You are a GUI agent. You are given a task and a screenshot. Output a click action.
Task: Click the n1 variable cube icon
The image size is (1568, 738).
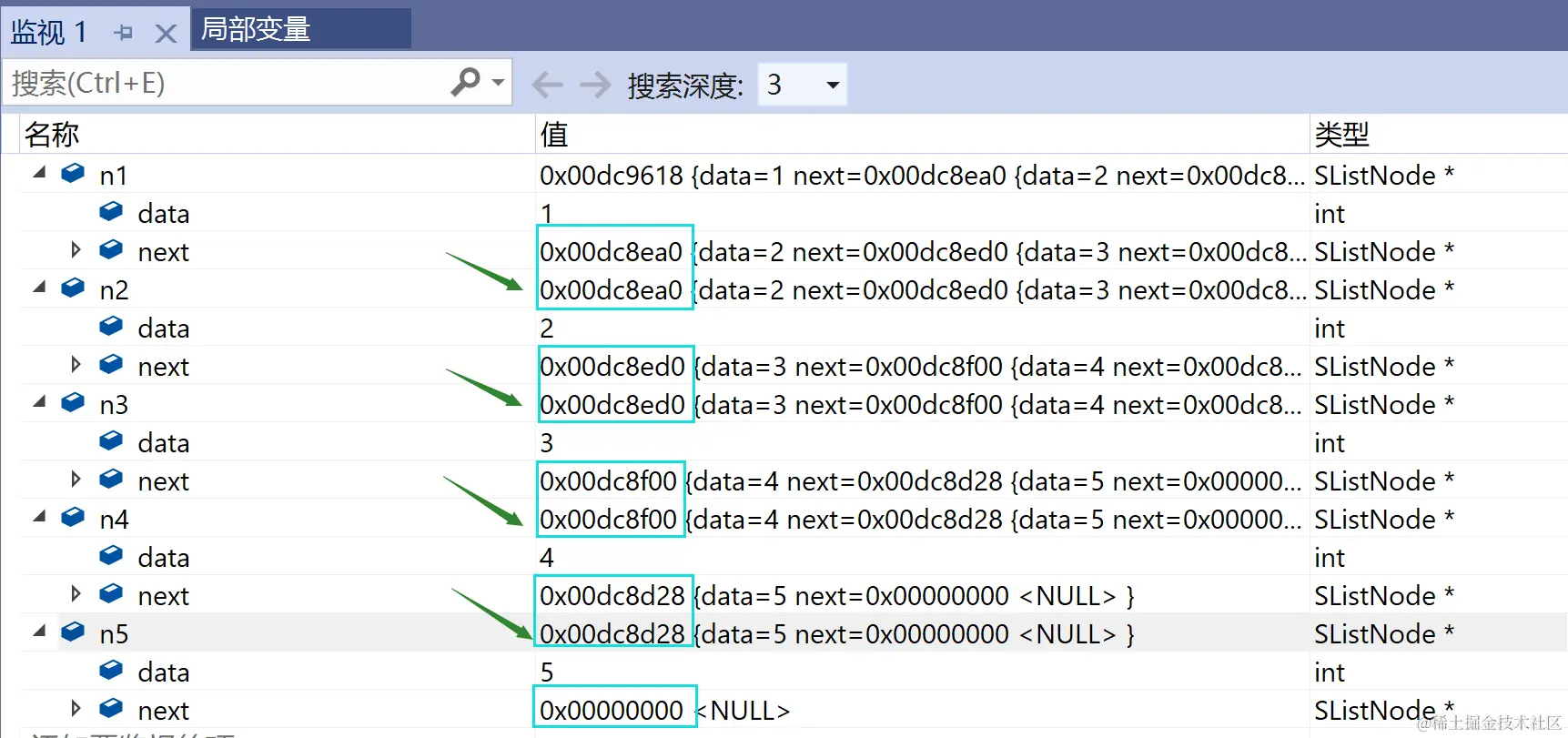[x=73, y=173]
